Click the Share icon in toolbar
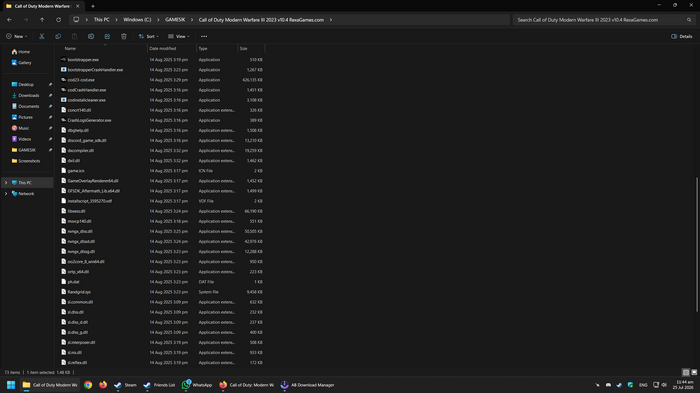This screenshot has width=700, height=393. tap(107, 36)
